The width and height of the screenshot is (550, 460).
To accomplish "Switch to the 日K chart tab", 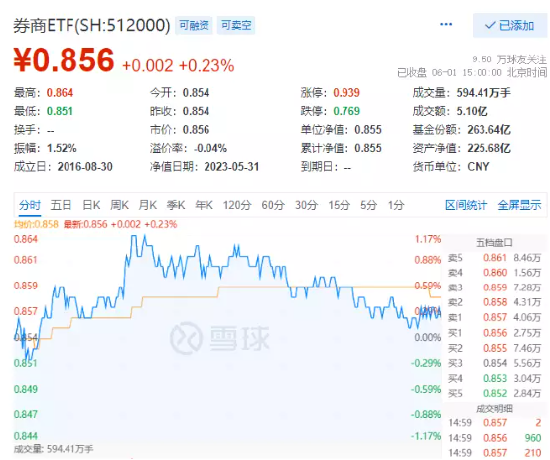I will pyautogui.click(x=91, y=205).
